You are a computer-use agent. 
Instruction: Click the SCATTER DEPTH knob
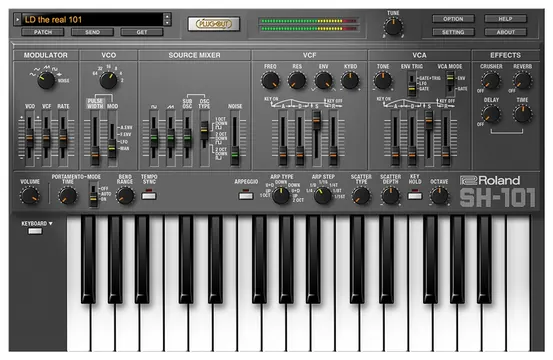pyautogui.click(x=390, y=196)
